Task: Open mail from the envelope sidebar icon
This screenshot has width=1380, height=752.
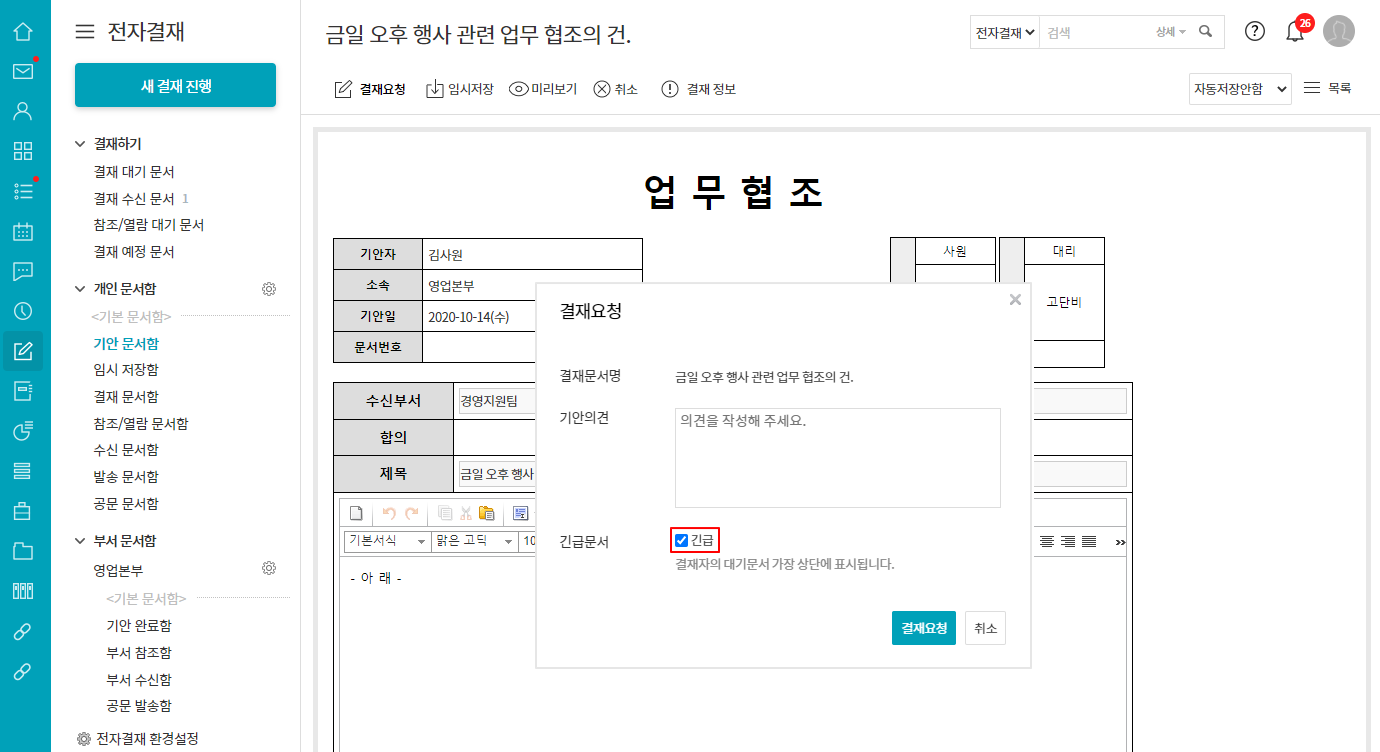Action: [23, 71]
